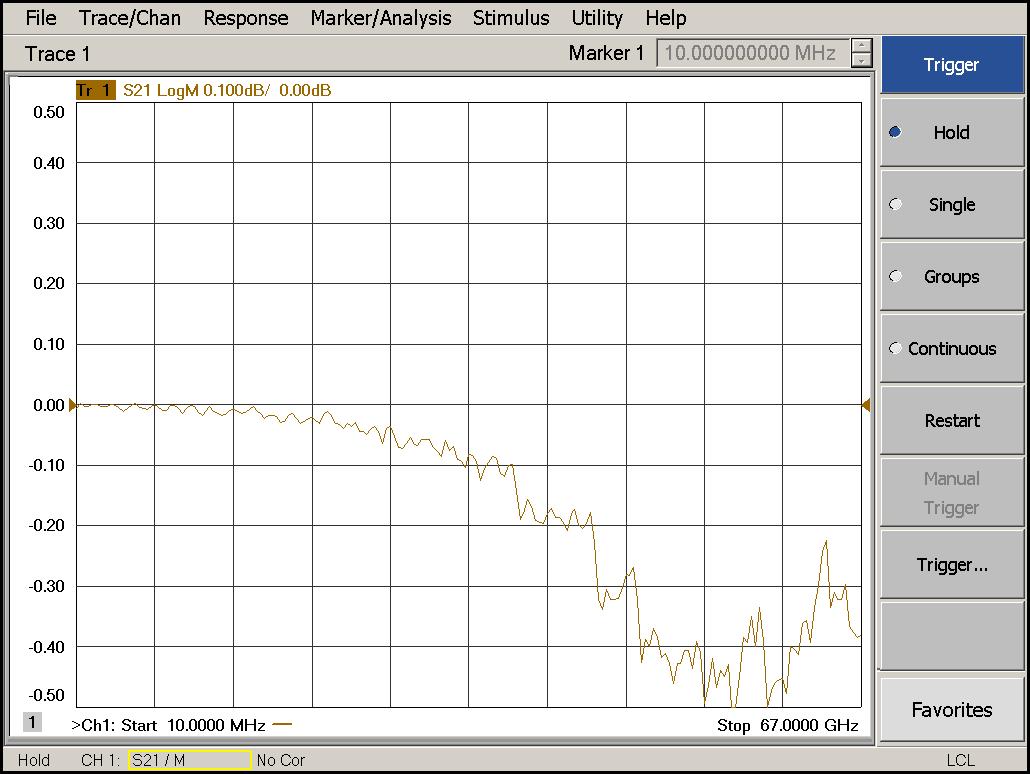Select the Hold trigger radio option
1030x774 pixels.
click(x=952, y=132)
